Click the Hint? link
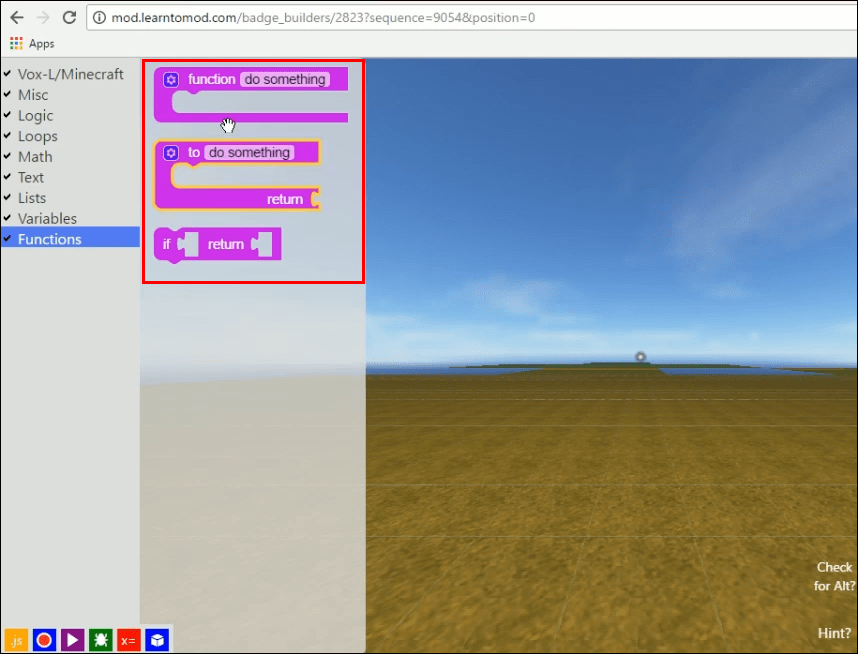The image size is (858, 654). click(x=834, y=633)
